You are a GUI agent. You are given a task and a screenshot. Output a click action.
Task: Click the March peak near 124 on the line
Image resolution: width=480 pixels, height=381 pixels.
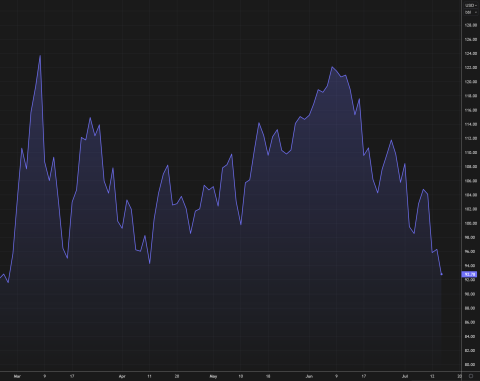[x=40, y=56]
